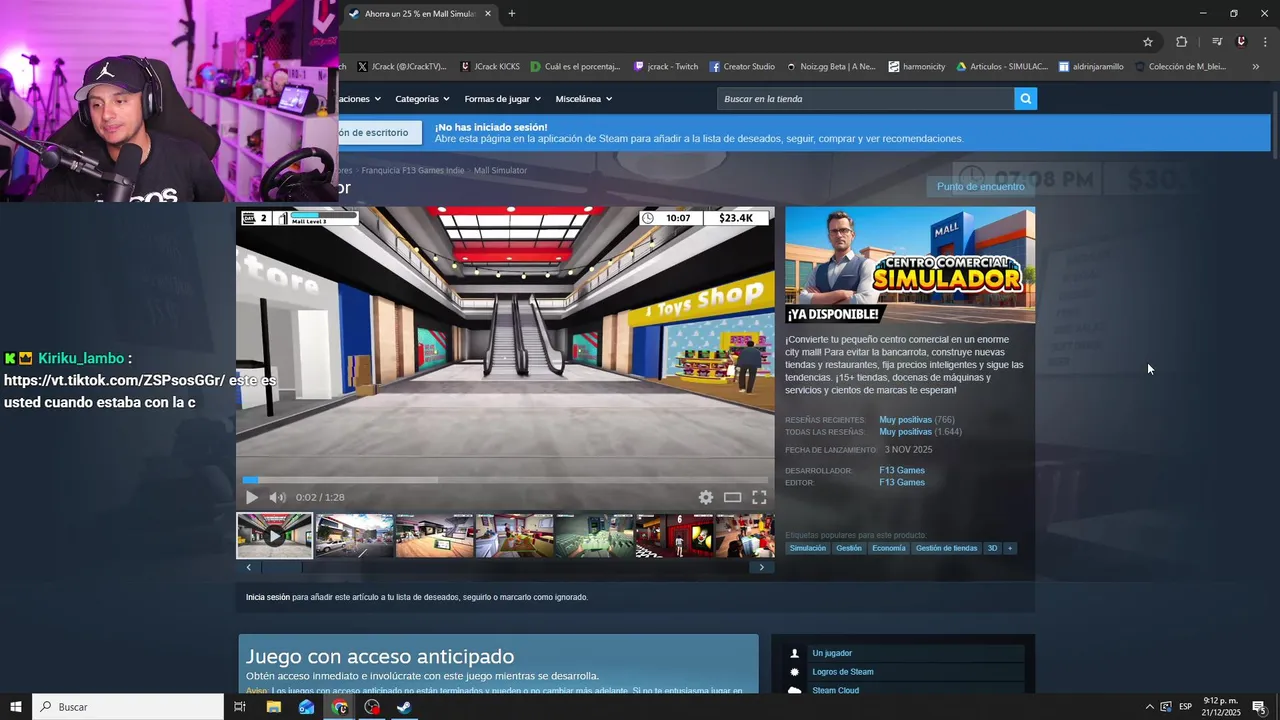1280x720 pixels.
Task: Open the 'Cuál es el porcentaj...' bookmark
Action: 576,67
